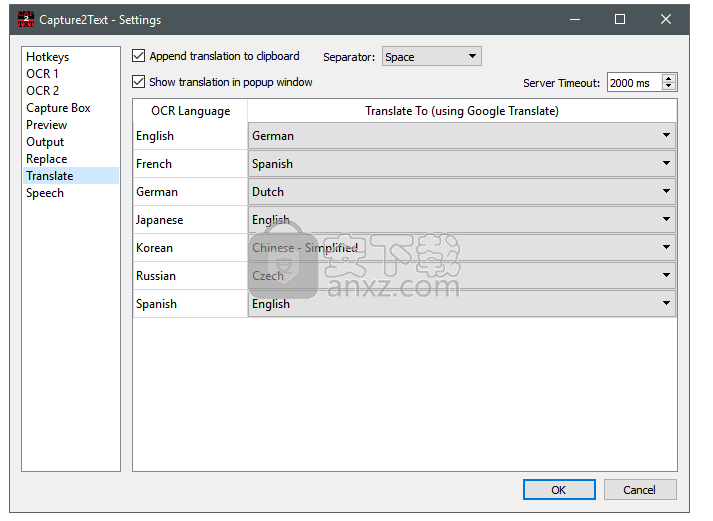Click the English cell in OCR Language column

(x=191, y=136)
